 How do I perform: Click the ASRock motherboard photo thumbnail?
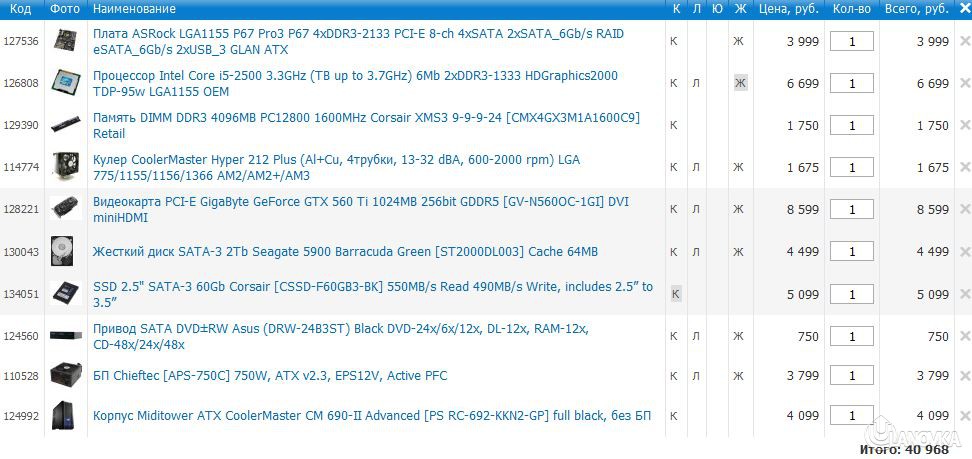[x=66, y=41]
